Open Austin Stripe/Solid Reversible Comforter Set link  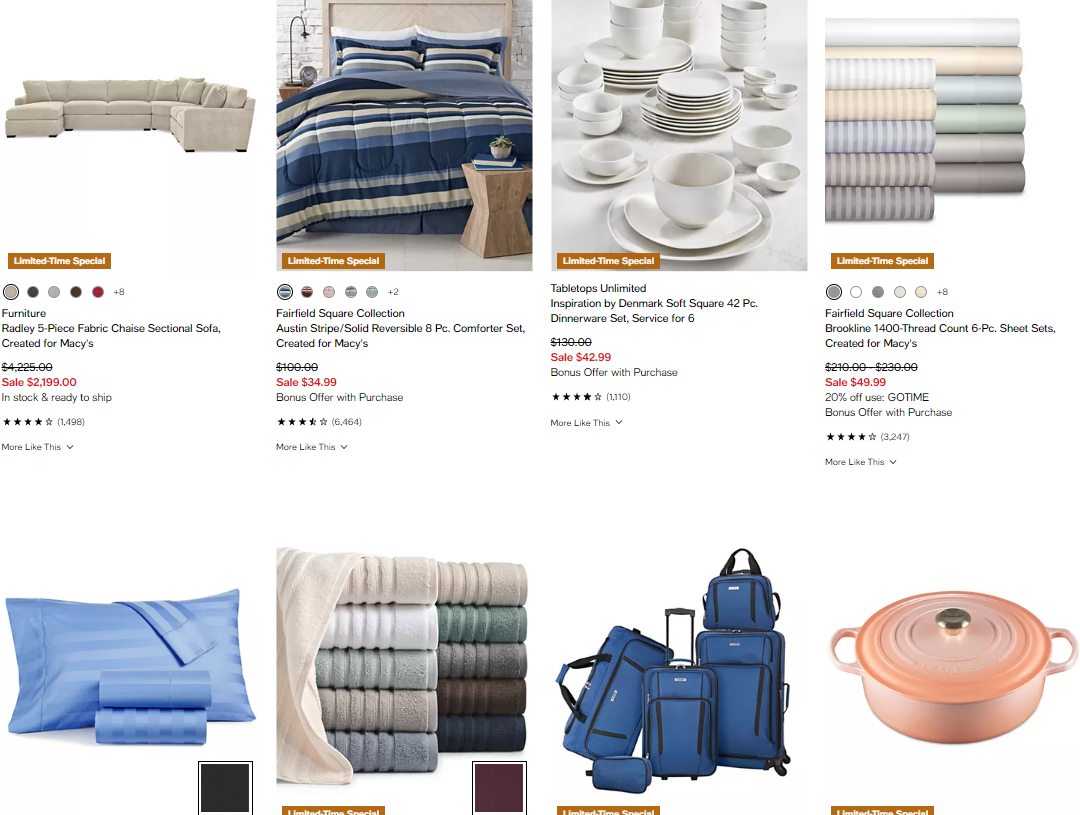(400, 336)
